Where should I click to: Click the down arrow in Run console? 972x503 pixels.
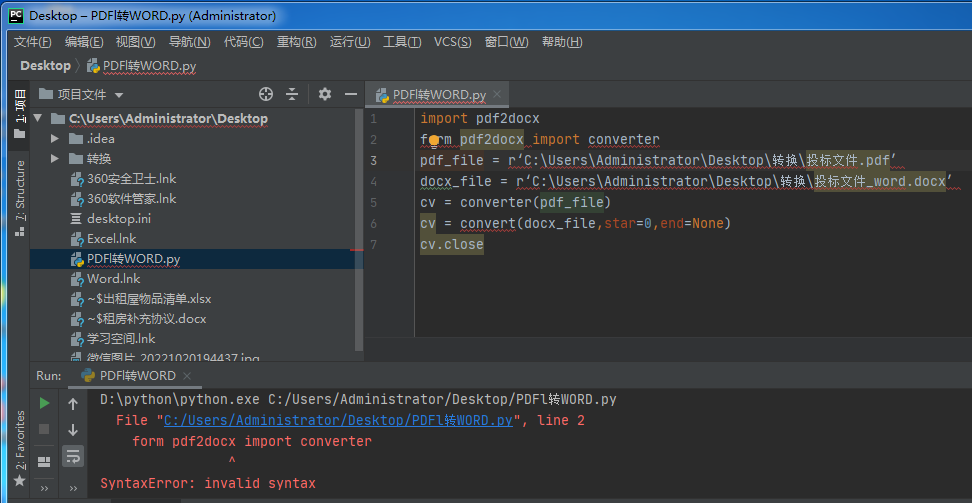point(73,429)
